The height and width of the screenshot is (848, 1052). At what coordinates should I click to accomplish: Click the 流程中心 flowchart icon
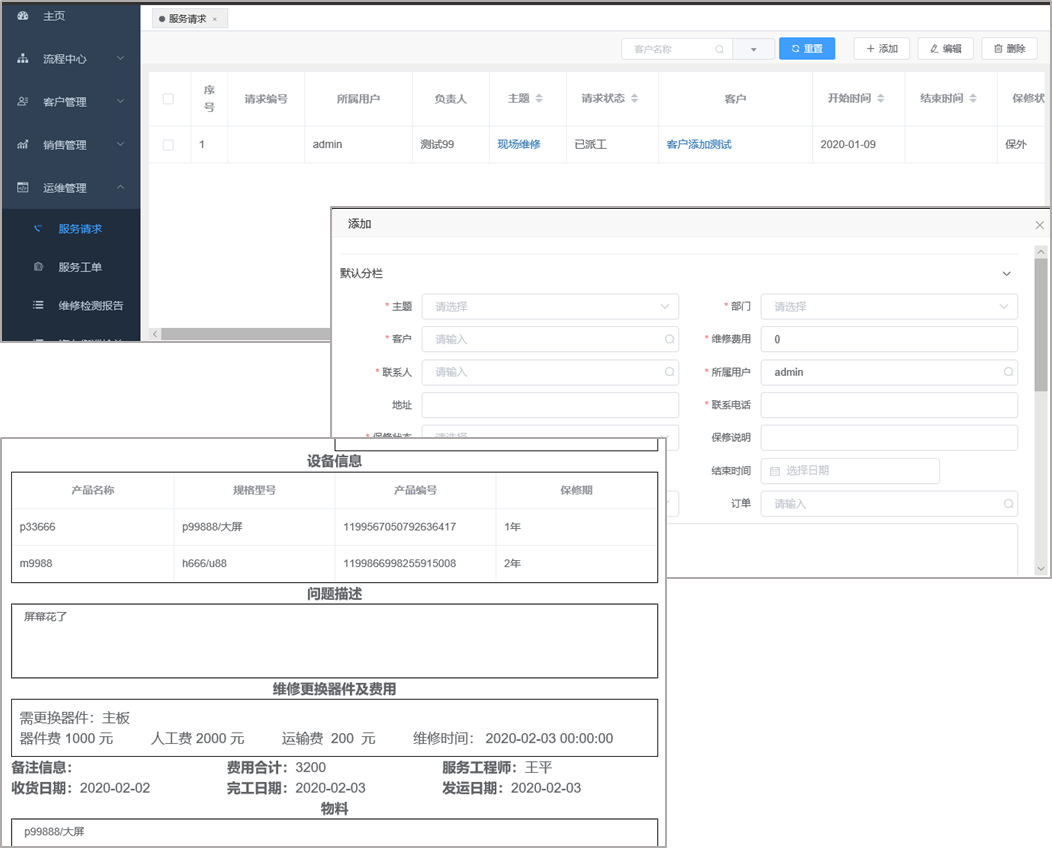22,58
